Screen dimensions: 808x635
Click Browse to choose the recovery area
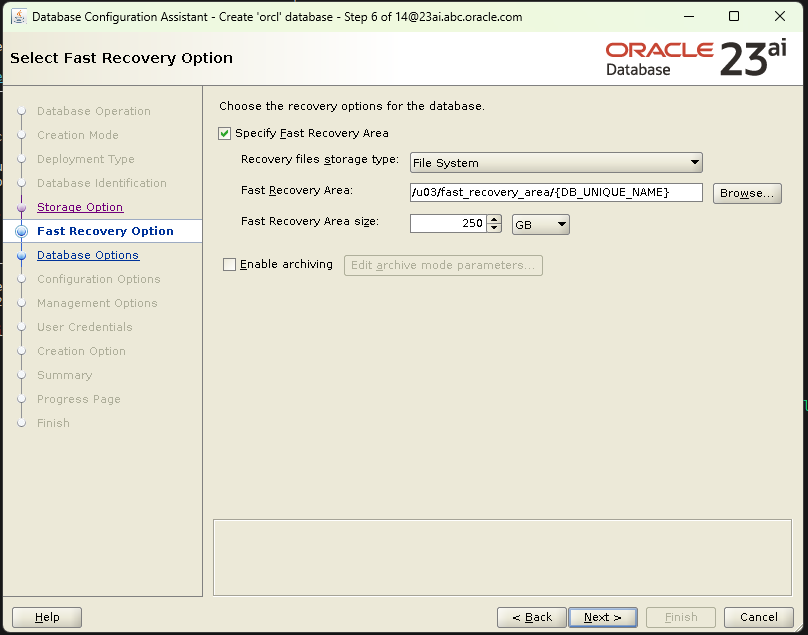click(746, 193)
